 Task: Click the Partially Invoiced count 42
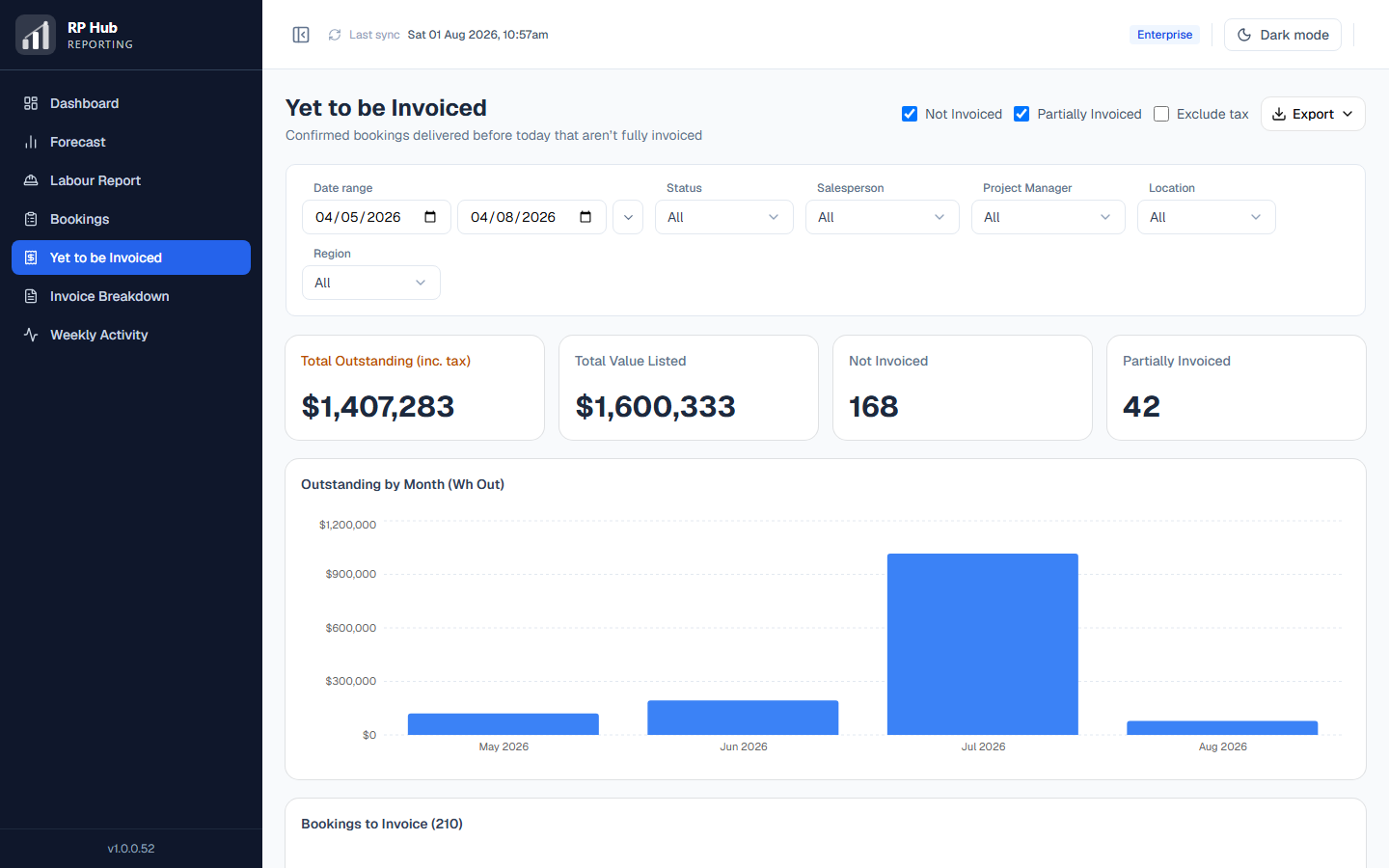1142,406
